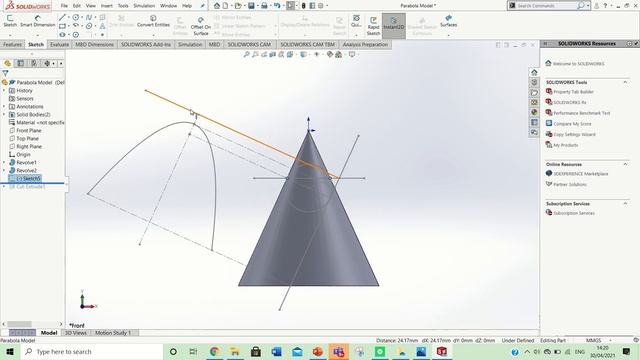Viewport: 640px width, 360px height.
Task: Open Windows Start menu
Action: click(x=10, y=352)
